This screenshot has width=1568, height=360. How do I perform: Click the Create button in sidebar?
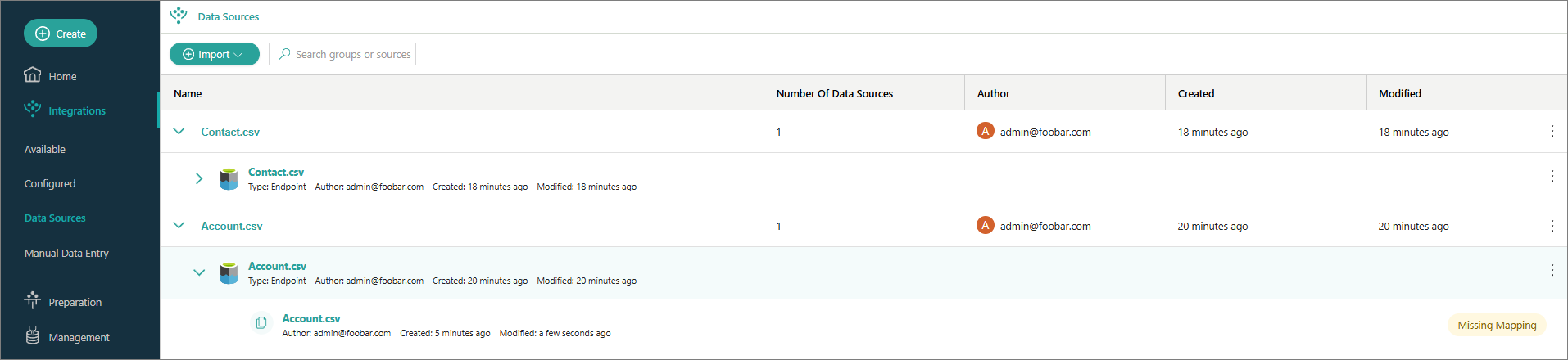(x=61, y=34)
